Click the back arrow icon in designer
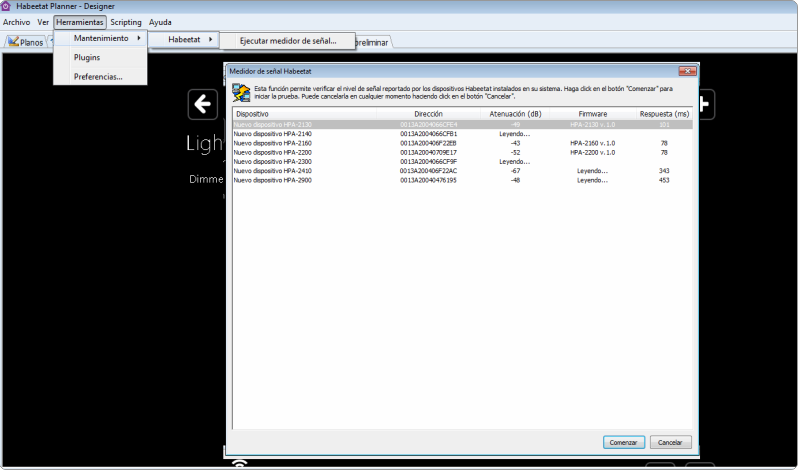Screen dimensions: 799x470 click(202, 105)
